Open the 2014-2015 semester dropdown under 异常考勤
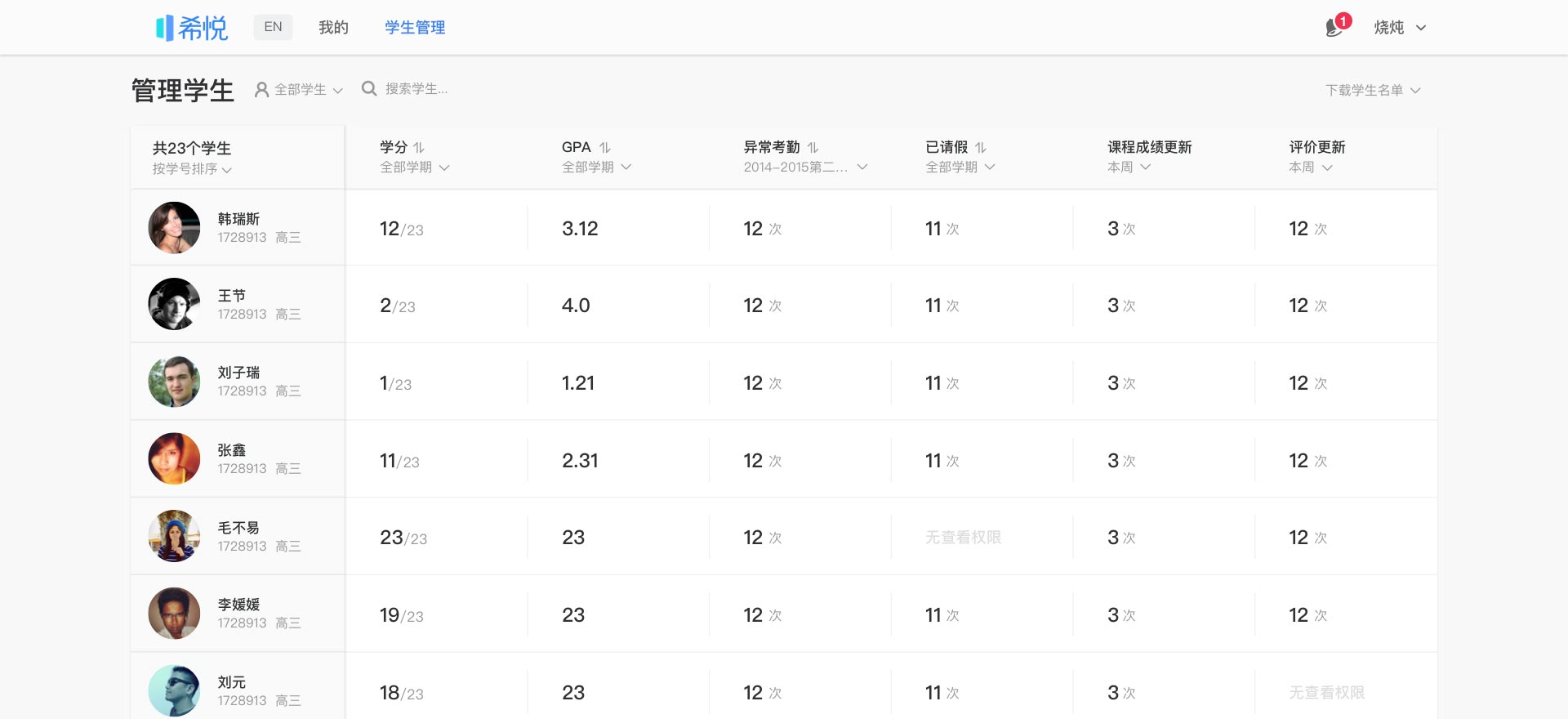The image size is (1568, 719). (804, 167)
